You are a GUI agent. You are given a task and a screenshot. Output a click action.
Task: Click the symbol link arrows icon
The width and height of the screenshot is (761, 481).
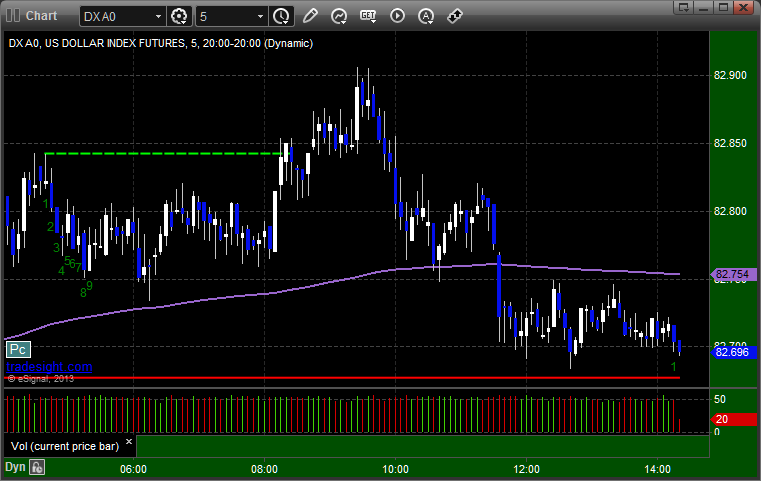click(x=455, y=16)
